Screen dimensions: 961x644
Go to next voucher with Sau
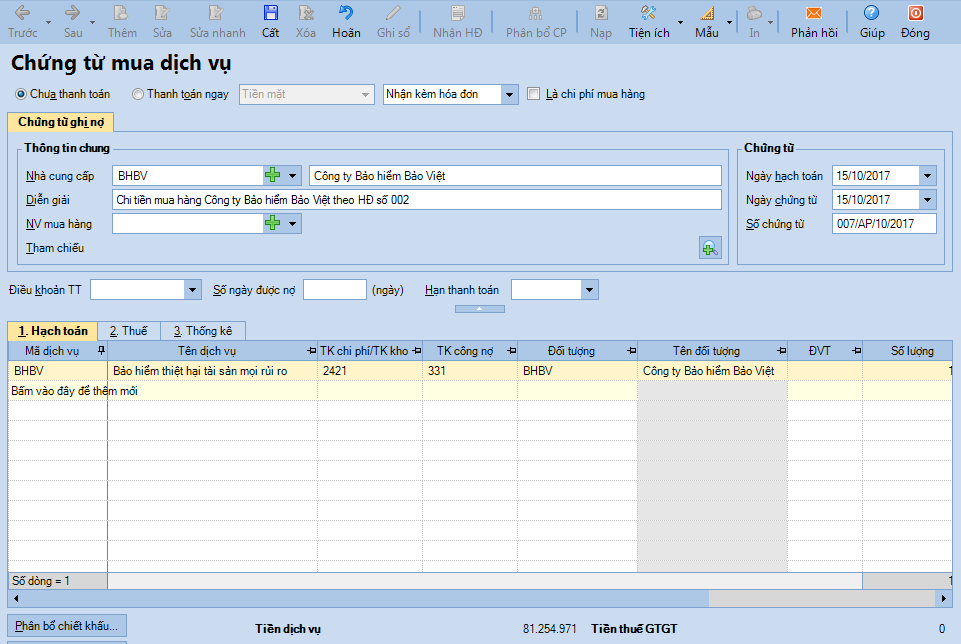73,21
